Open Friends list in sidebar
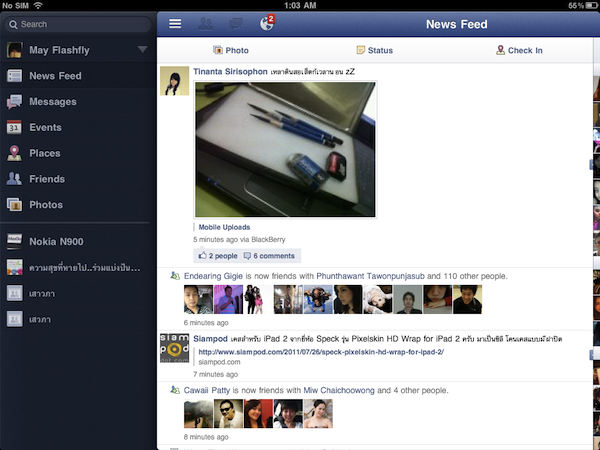 tap(46, 180)
